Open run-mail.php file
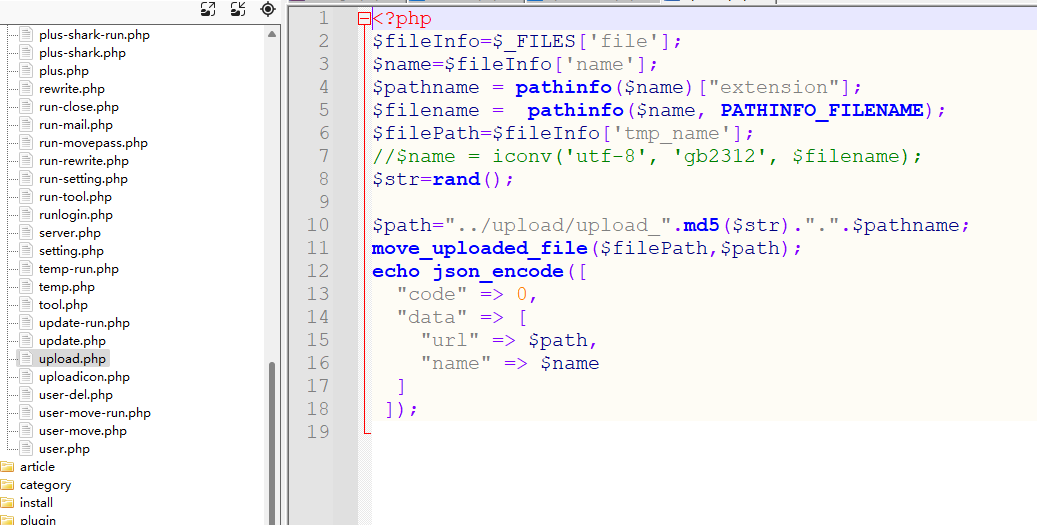This screenshot has width=1037, height=525. [x=75, y=124]
